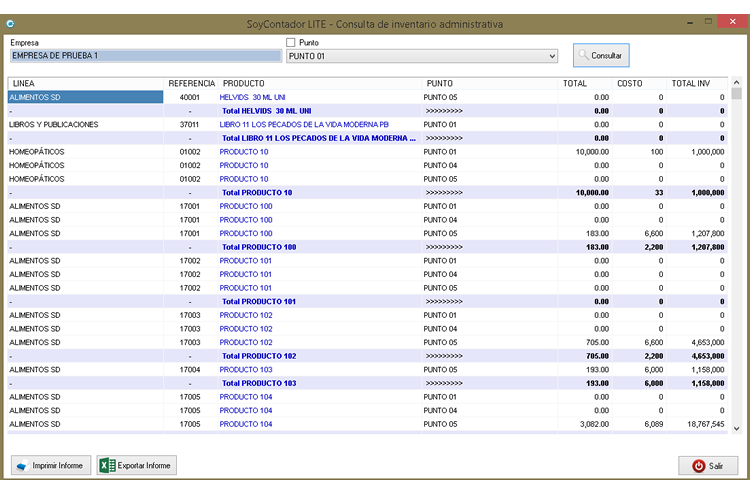
Task: Run the query with Consultar
Action: tap(601, 56)
